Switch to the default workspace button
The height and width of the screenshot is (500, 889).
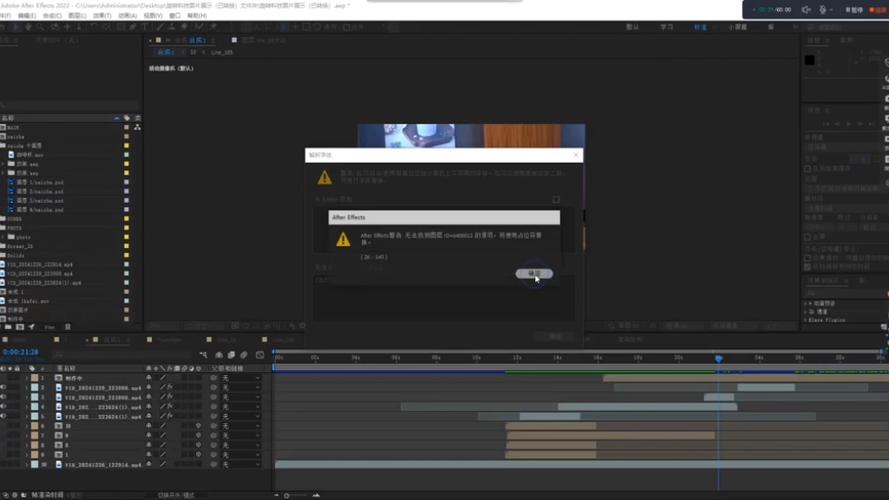pyautogui.click(x=632, y=27)
